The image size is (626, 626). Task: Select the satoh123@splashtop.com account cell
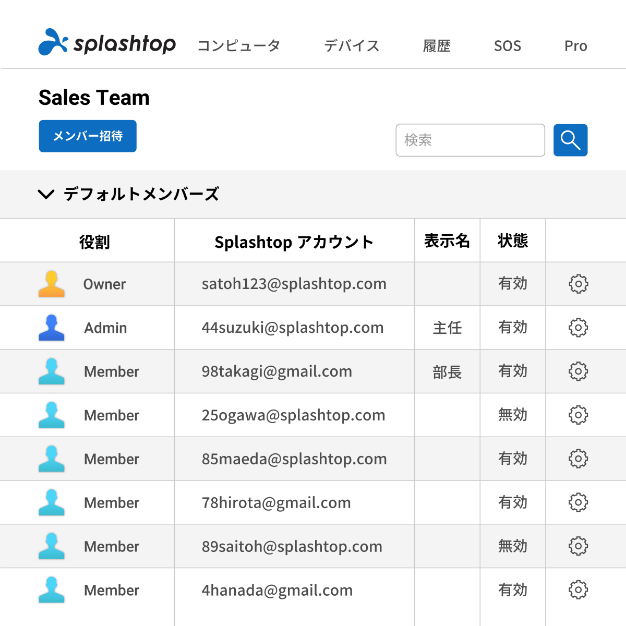coord(294,284)
